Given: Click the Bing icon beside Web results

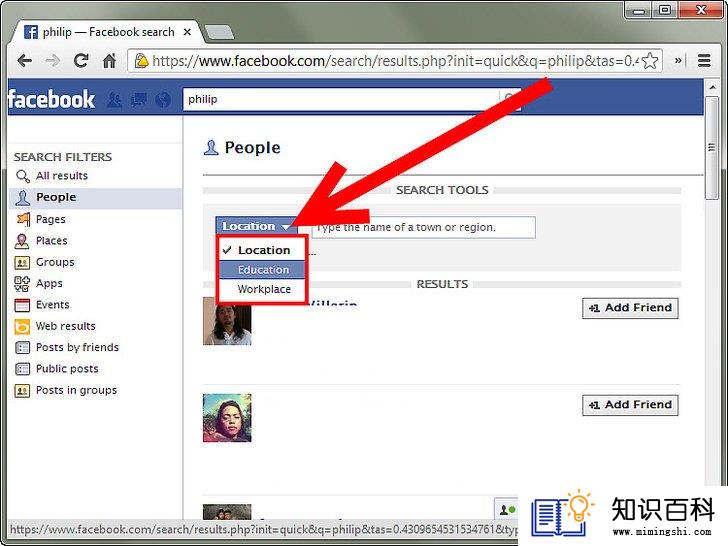Looking at the screenshot, I should pyautogui.click(x=22, y=326).
